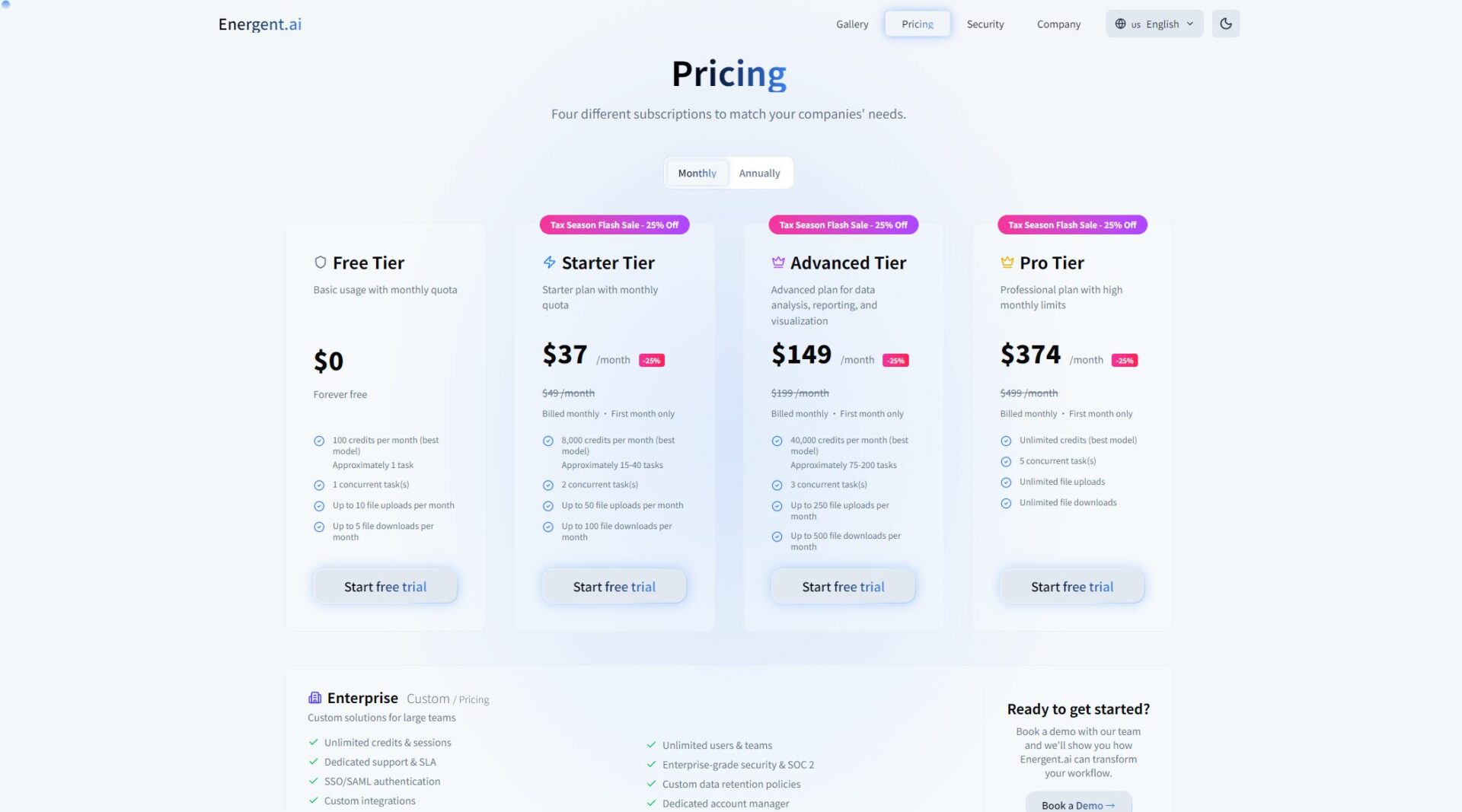Go to the Security page
Image resolution: width=1462 pixels, height=812 pixels.
pyautogui.click(x=985, y=24)
